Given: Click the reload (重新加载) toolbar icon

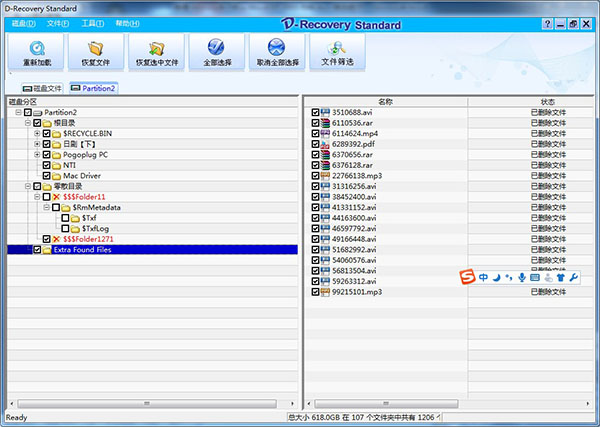Looking at the screenshot, I should (36, 52).
